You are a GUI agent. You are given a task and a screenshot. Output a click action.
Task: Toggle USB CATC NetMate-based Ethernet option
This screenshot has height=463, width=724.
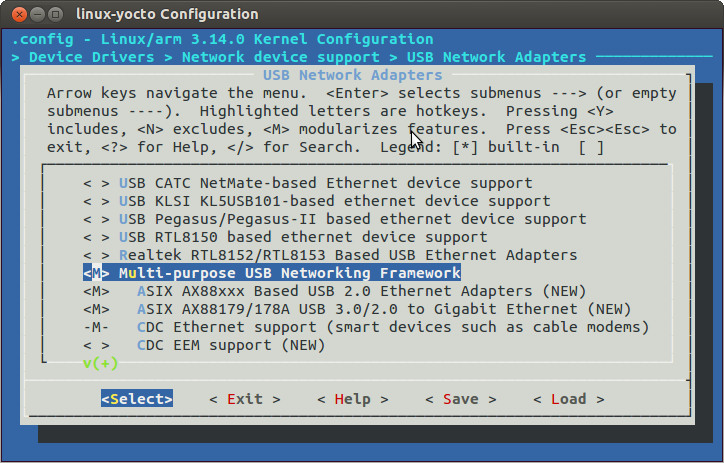(x=308, y=183)
